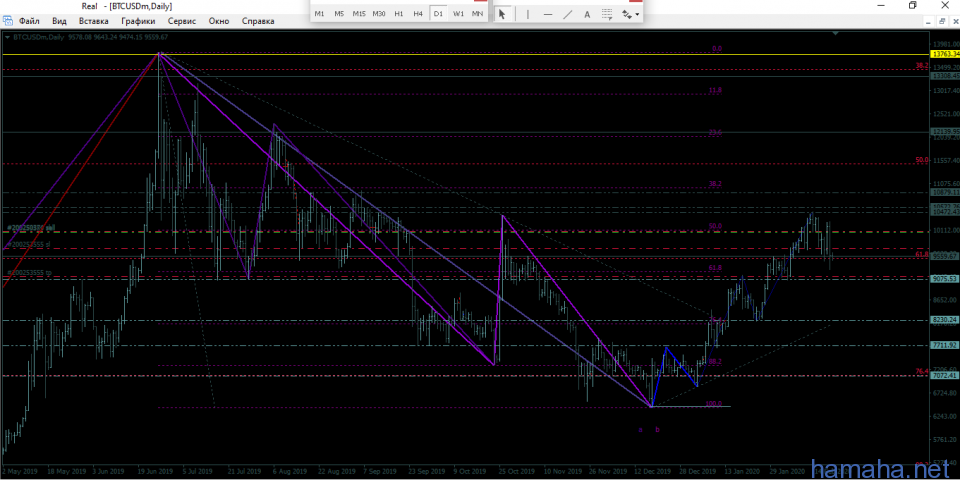Viewport: 960px width, 480px height.
Task: Switch to M1 timeframe
Action: tap(320, 13)
